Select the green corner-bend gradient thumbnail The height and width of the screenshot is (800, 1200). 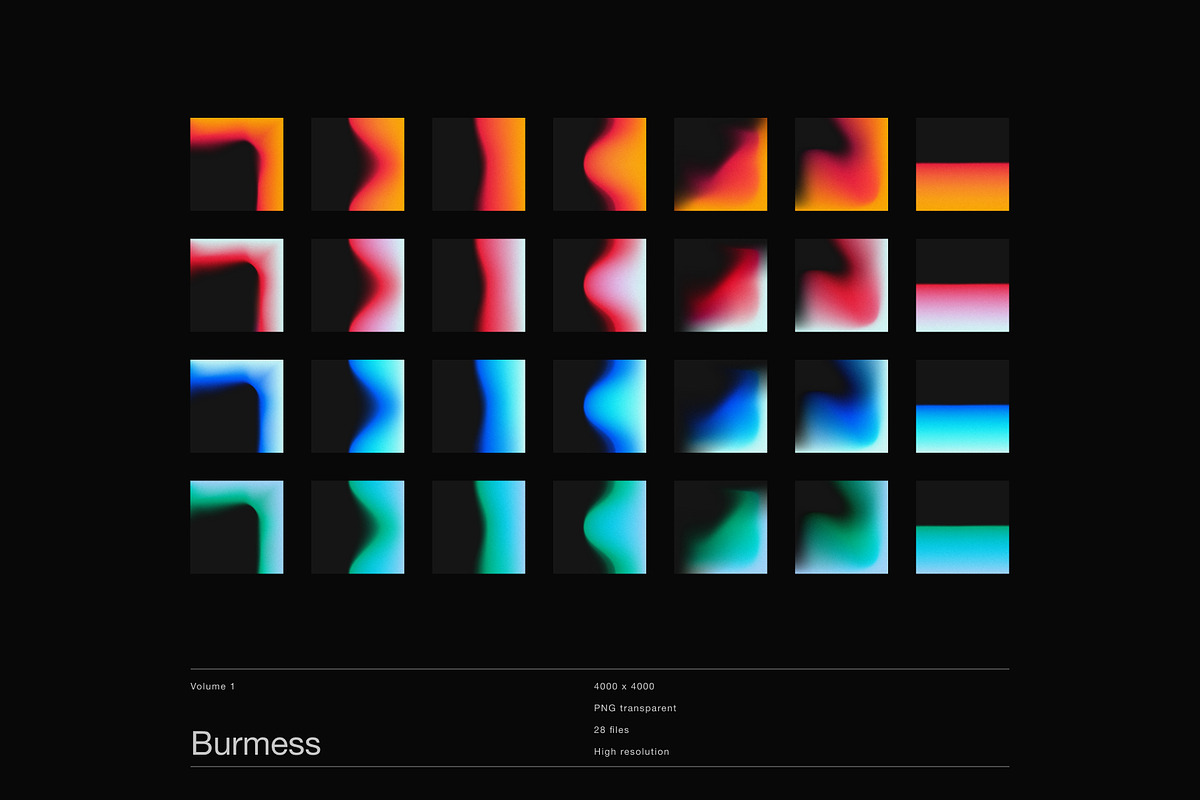click(x=237, y=527)
